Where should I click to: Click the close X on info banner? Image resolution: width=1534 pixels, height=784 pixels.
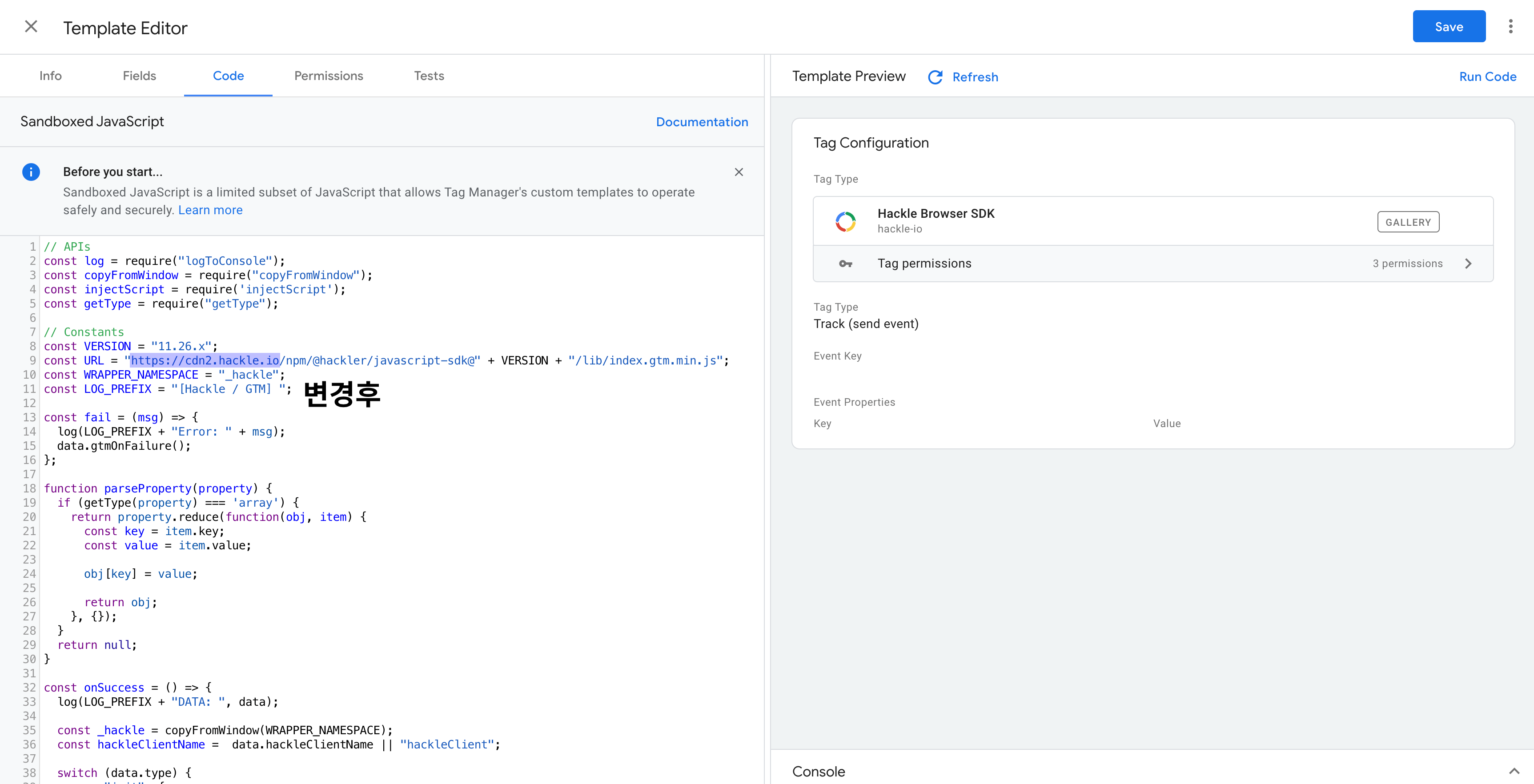point(739,172)
